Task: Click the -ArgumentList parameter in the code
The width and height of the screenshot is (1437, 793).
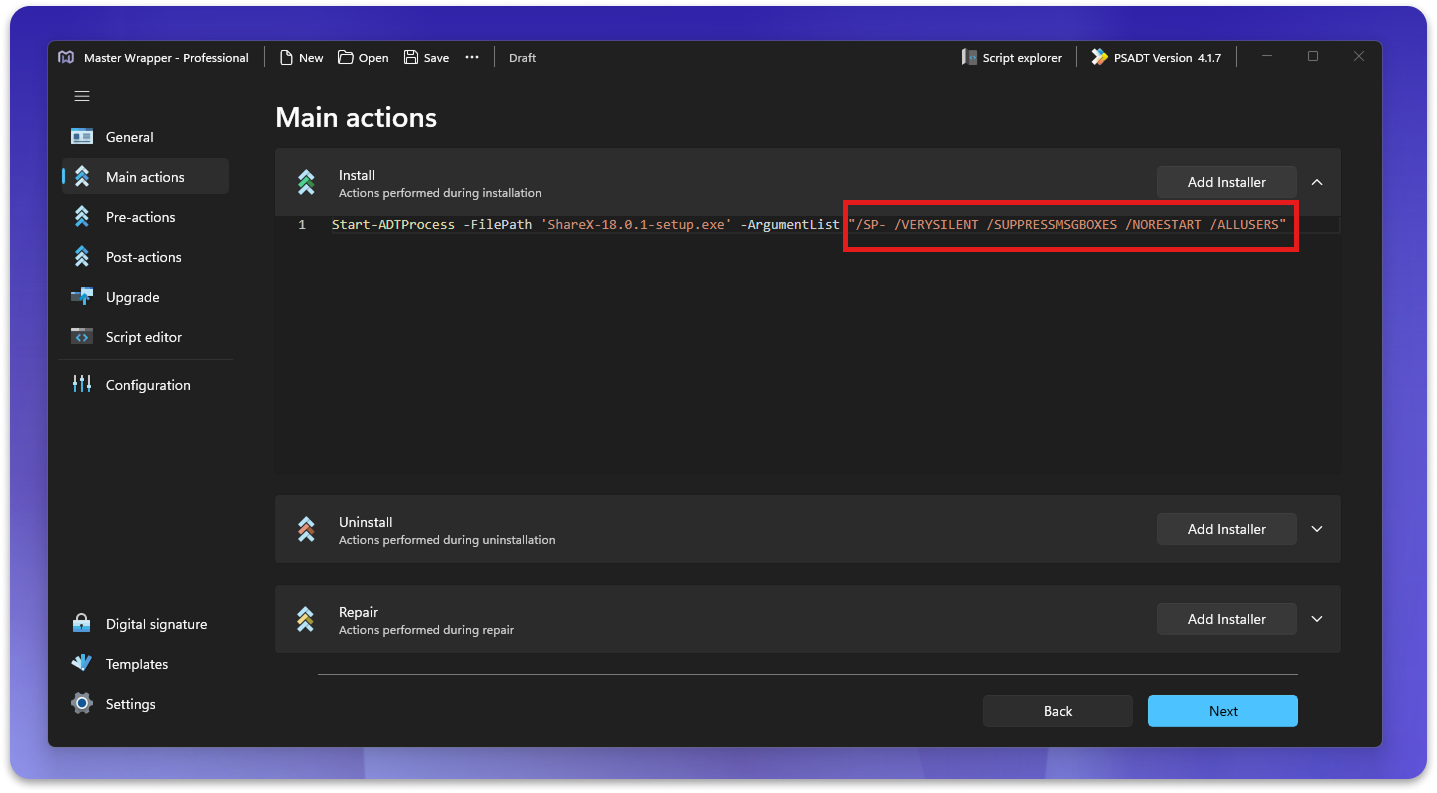Action: (790, 225)
